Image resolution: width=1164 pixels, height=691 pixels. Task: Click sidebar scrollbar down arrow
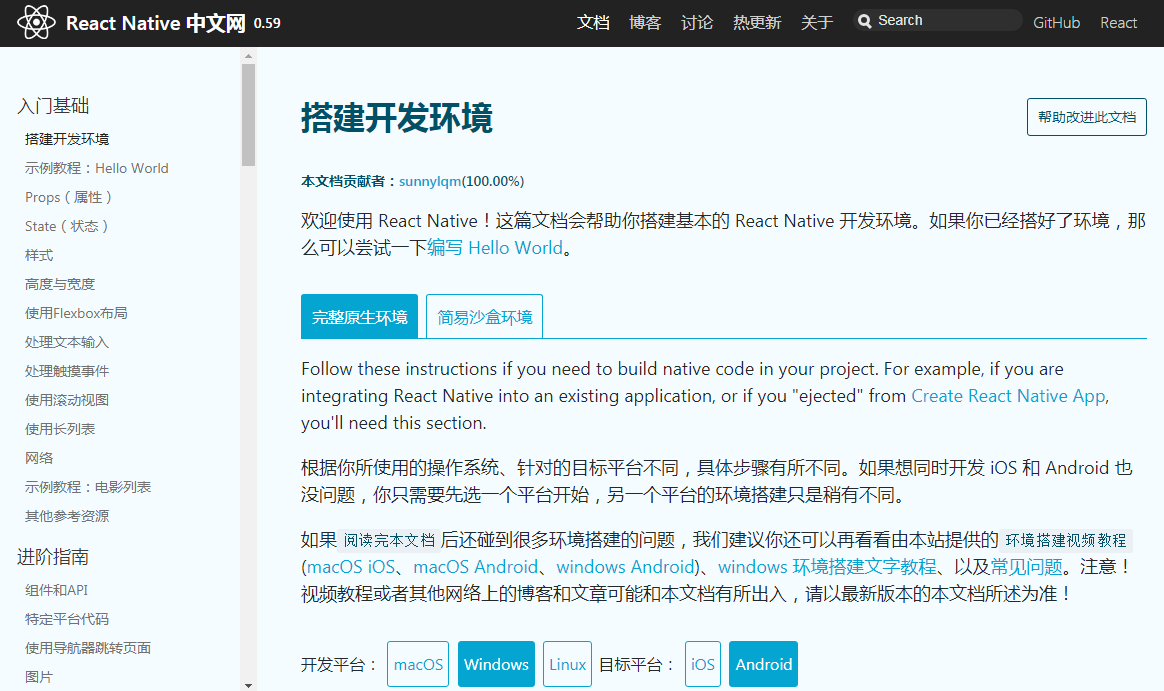pyautogui.click(x=249, y=685)
